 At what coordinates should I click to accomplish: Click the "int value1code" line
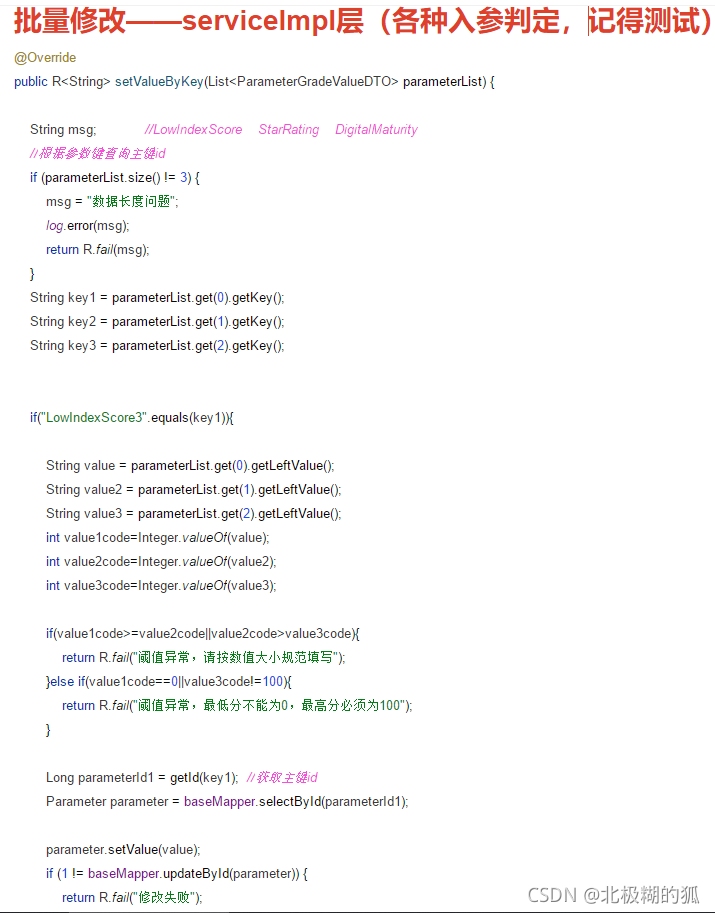[158, 537]
